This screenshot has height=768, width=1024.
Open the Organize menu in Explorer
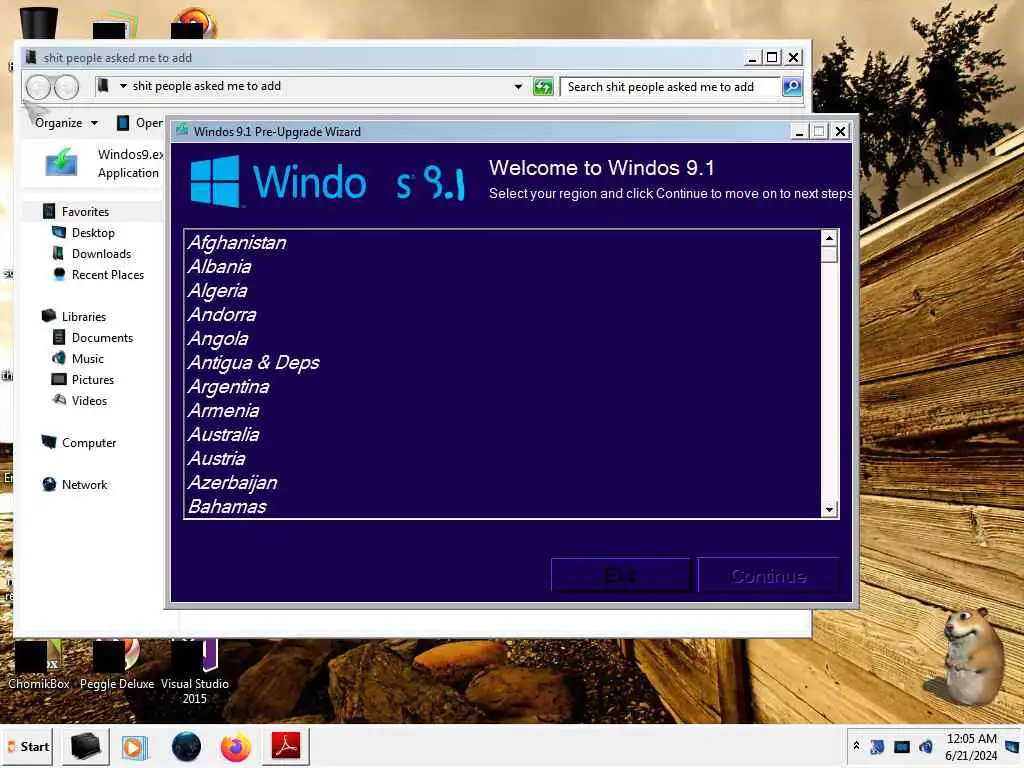pos(66,123)
